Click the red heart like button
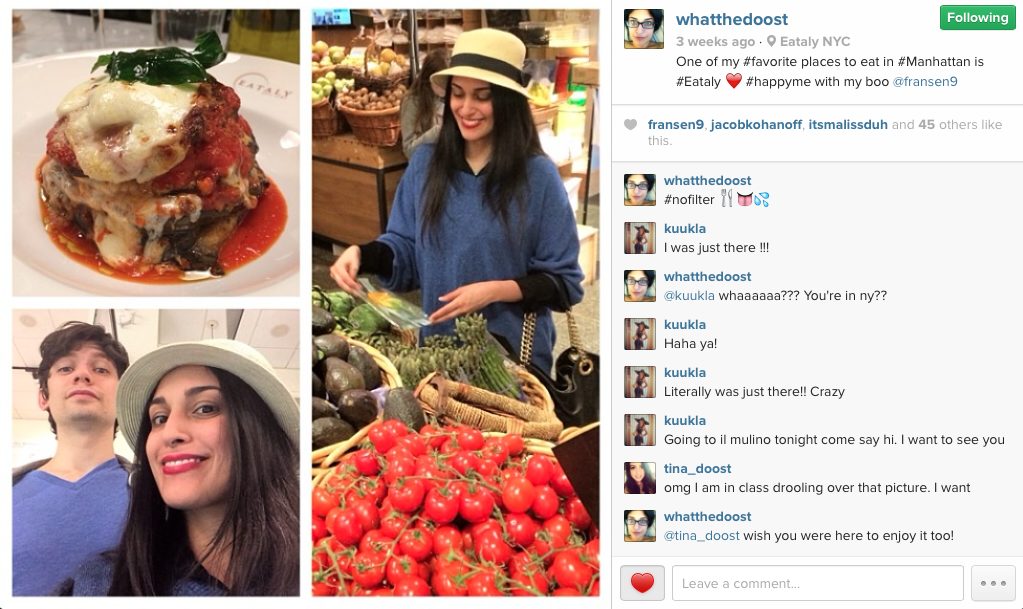Viewport: 1023px width, 609px height. pyautogui.click(x=642, y=583)
